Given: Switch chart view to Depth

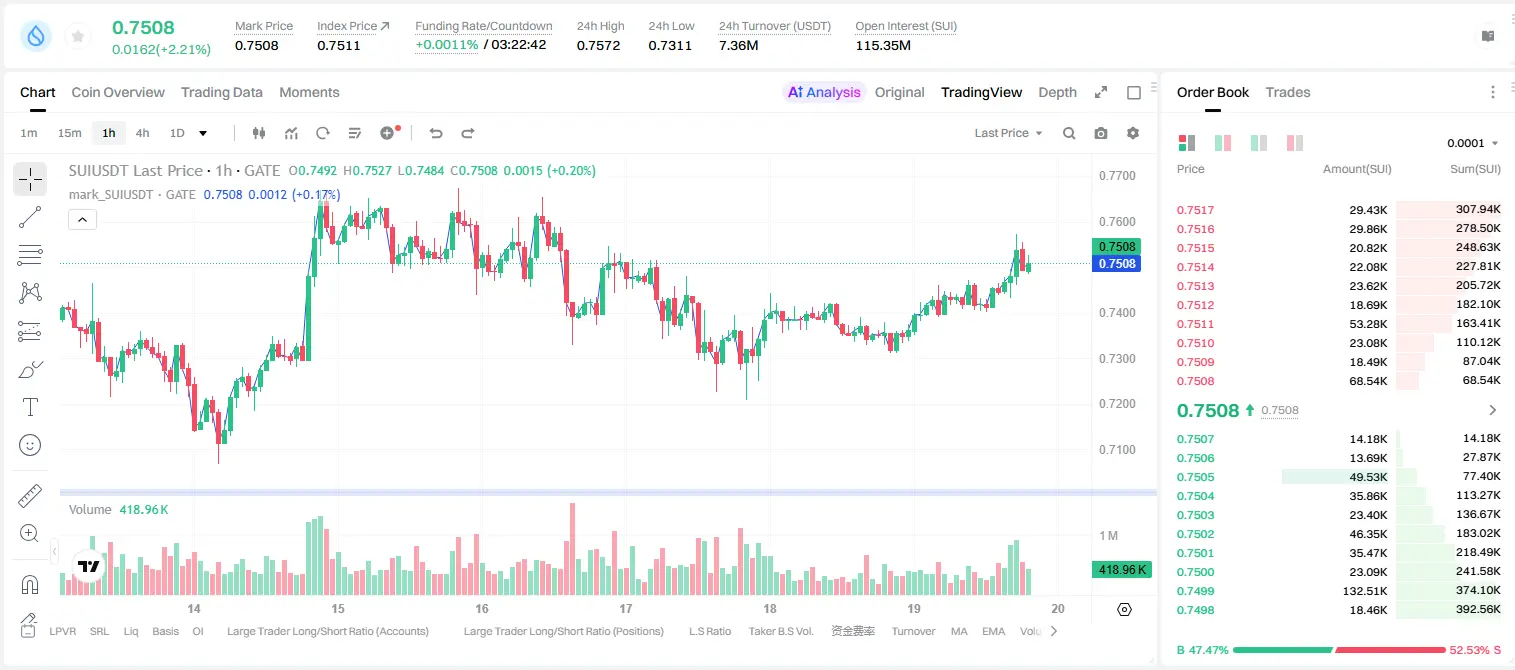Looking at the screenshot, I should 1057,92.
